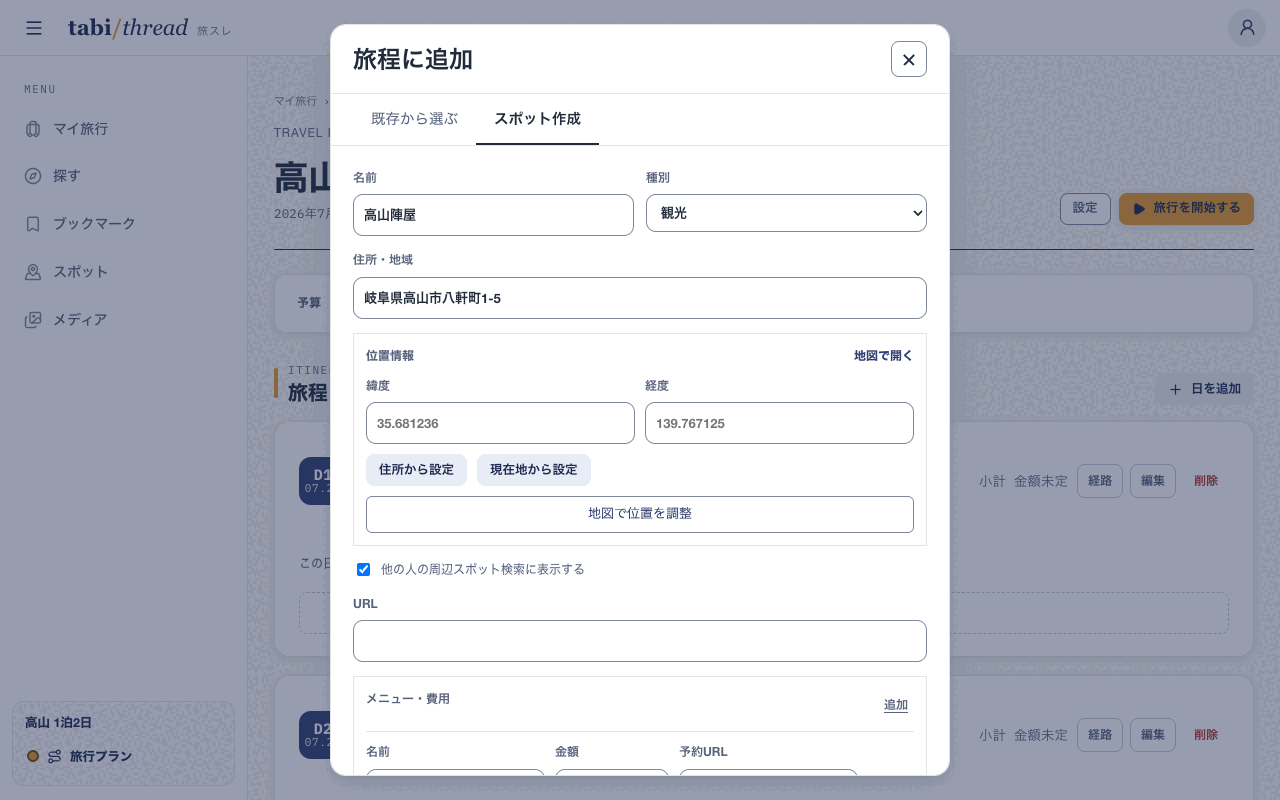Click the スポット pin icon
The image size is (1280, 800).
(33, 272)
